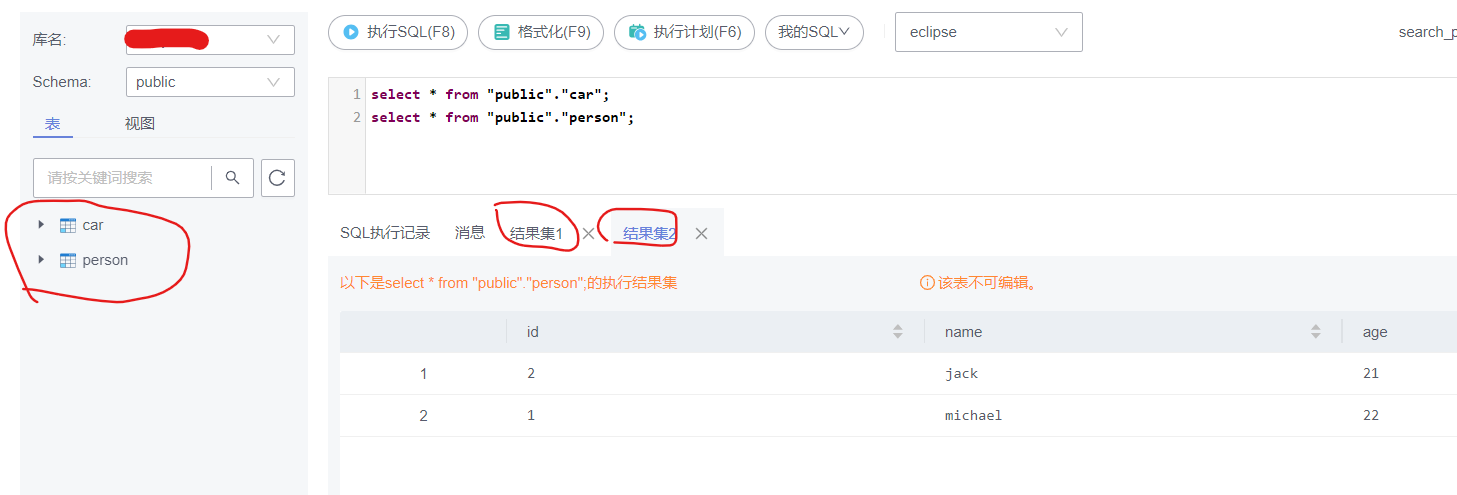
Task: Click the refresh table list button
Action: [277, 178]
